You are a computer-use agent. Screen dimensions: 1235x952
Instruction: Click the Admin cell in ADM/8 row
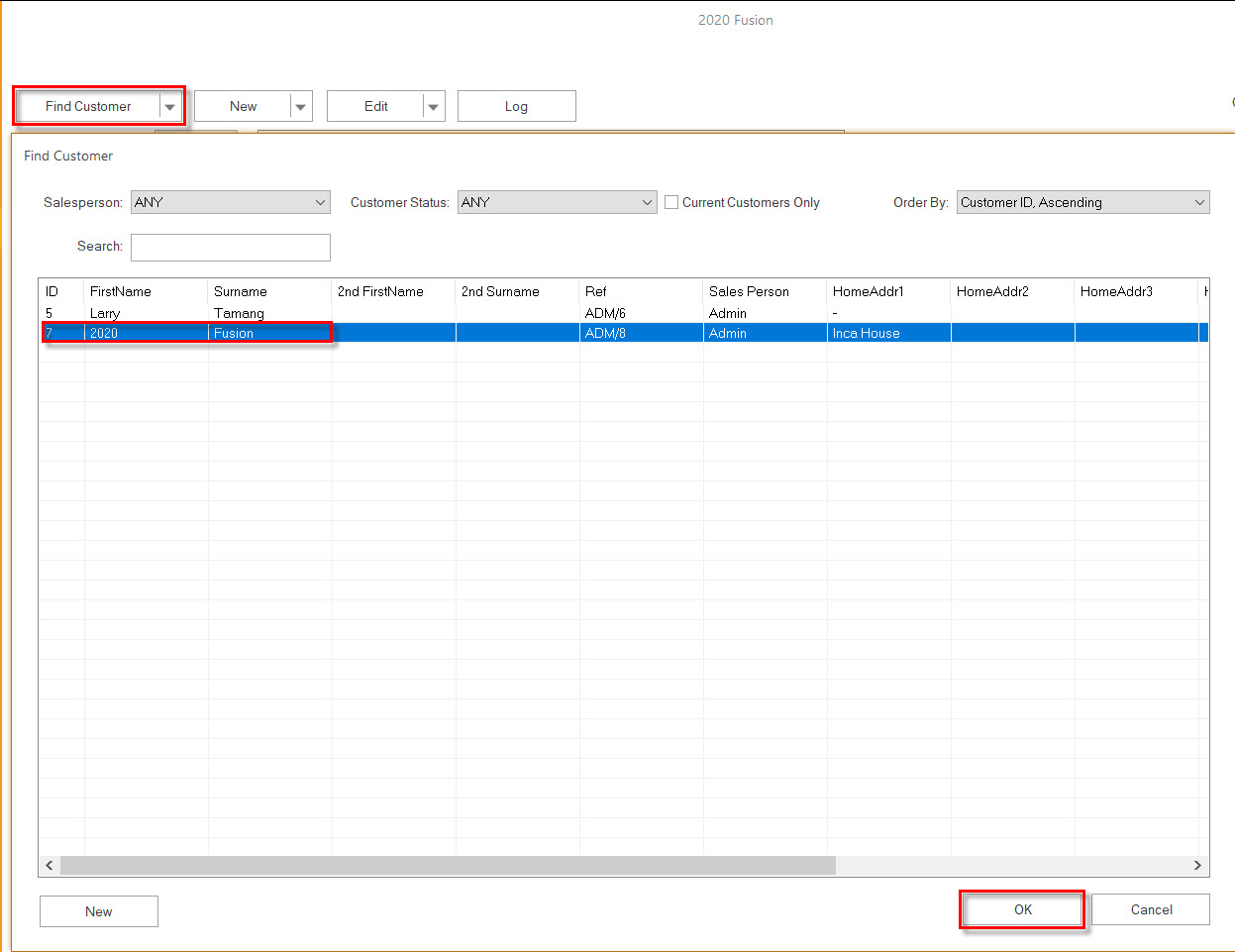(x=766, y=333)
